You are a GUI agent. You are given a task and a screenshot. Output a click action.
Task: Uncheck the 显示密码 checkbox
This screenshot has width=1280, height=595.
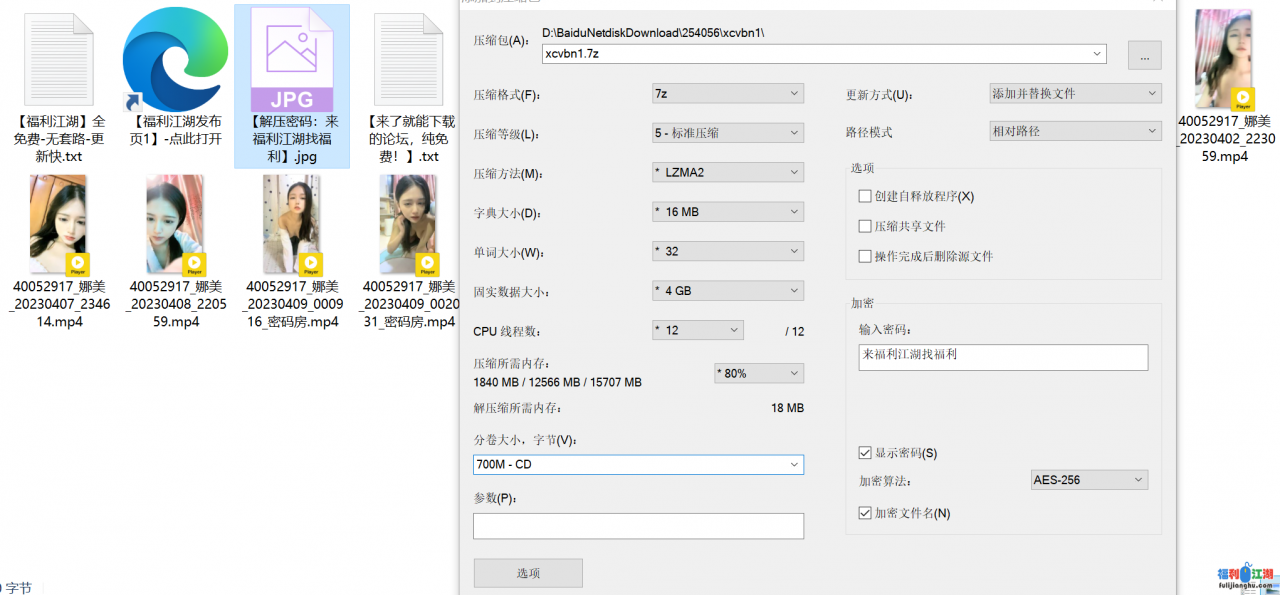coord(864,452)
